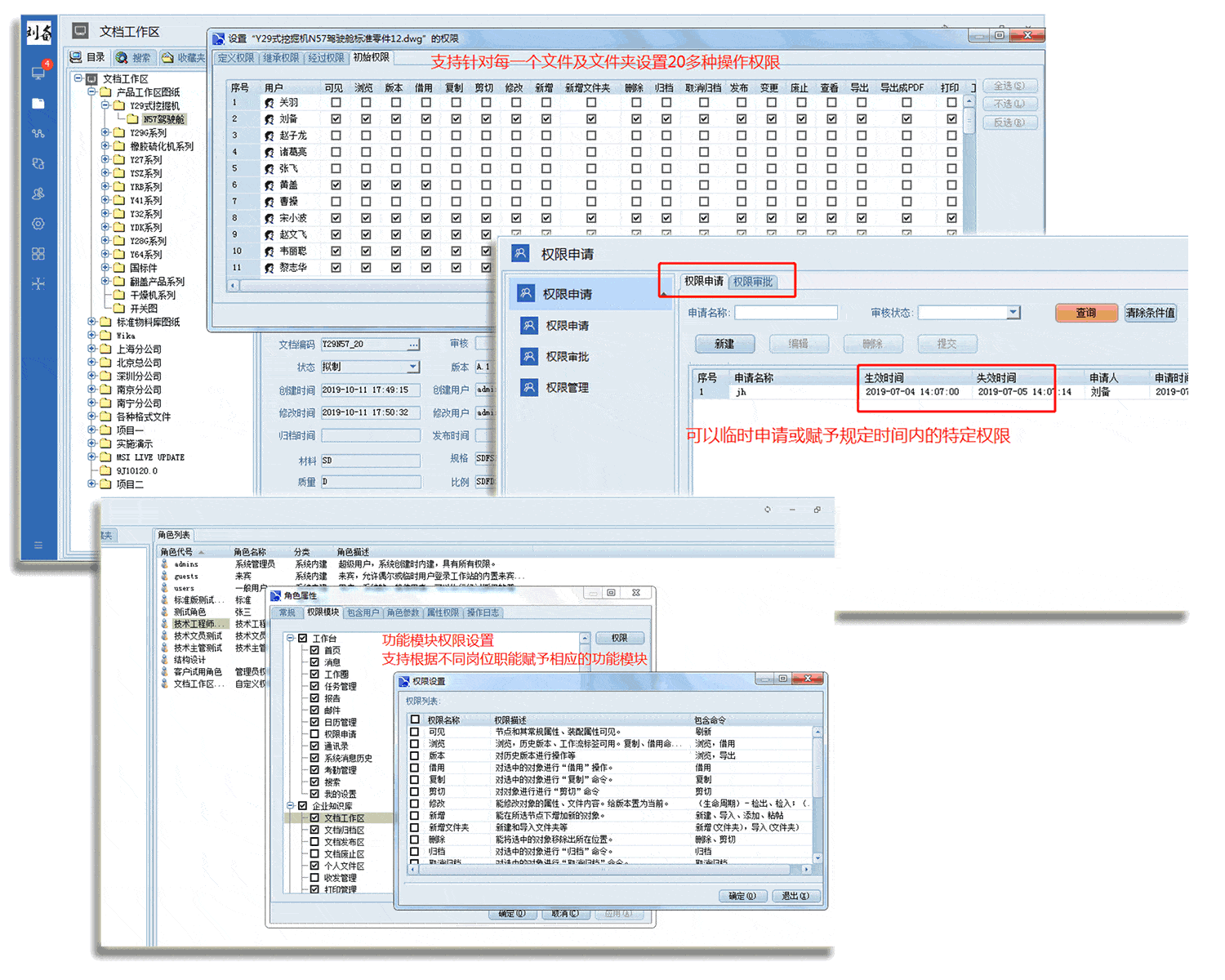This screenshot has height=980, width=1225.
Task: Switch to the 继承权限 tab
Action: (x=281, y=58)
